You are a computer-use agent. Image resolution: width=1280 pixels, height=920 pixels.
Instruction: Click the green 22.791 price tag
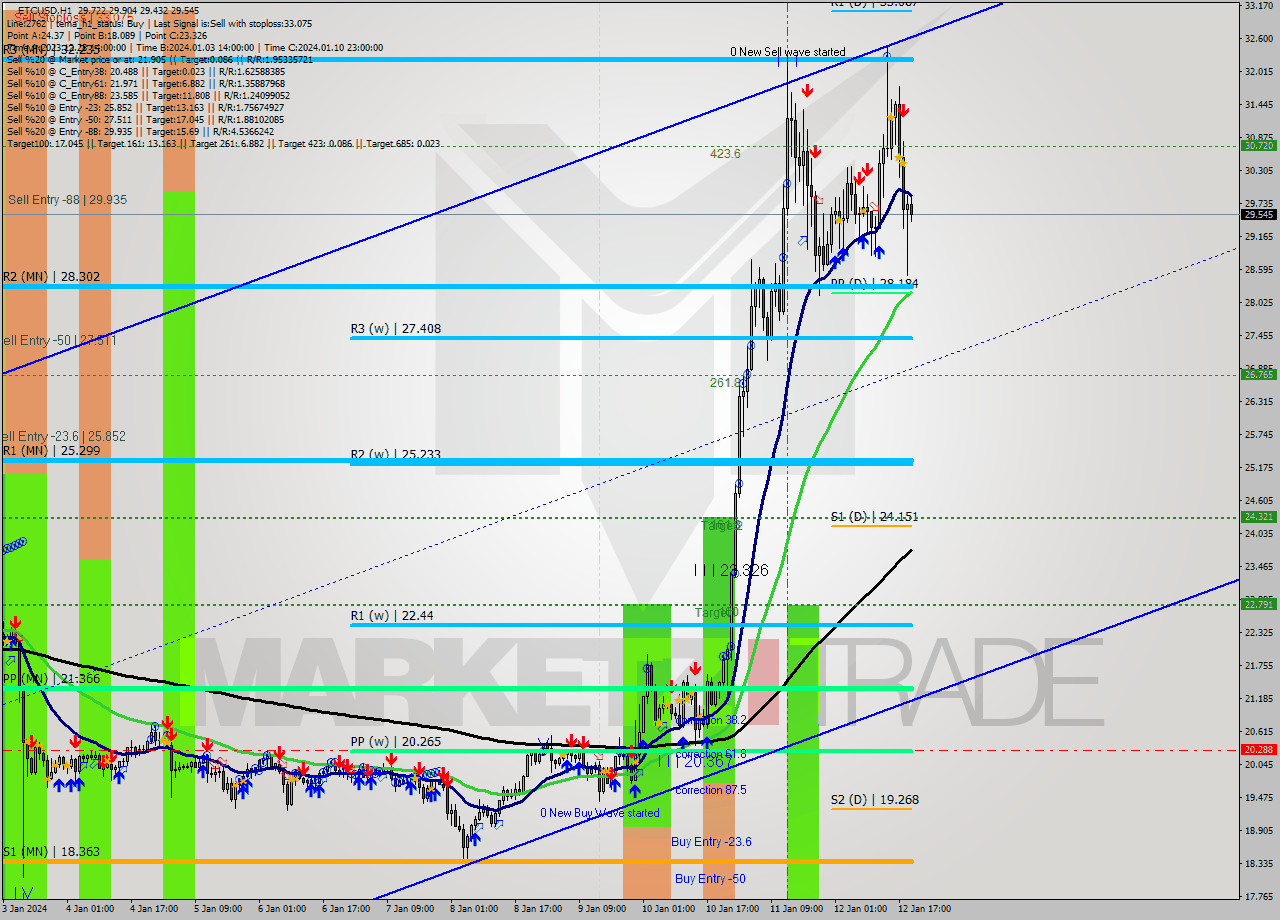(1259, 604)
